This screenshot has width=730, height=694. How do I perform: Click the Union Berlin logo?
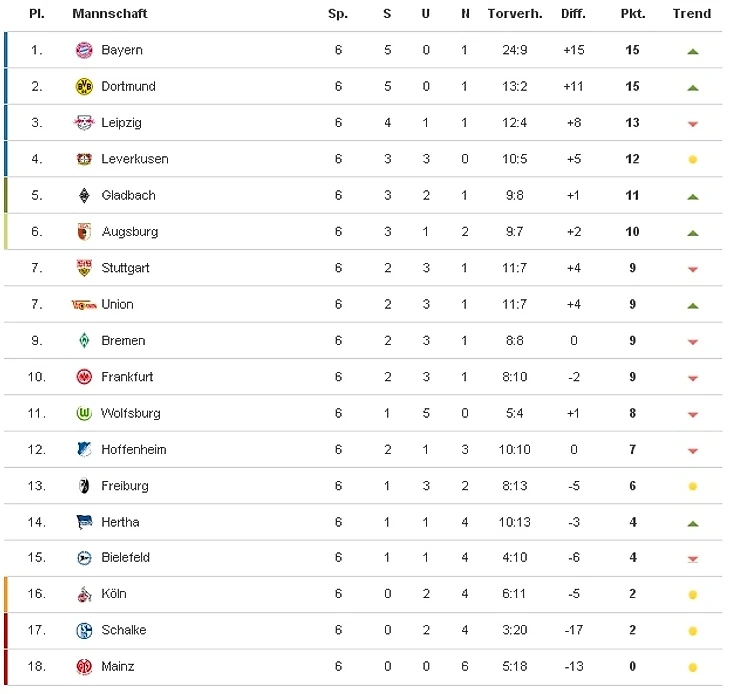click(84, 304)
